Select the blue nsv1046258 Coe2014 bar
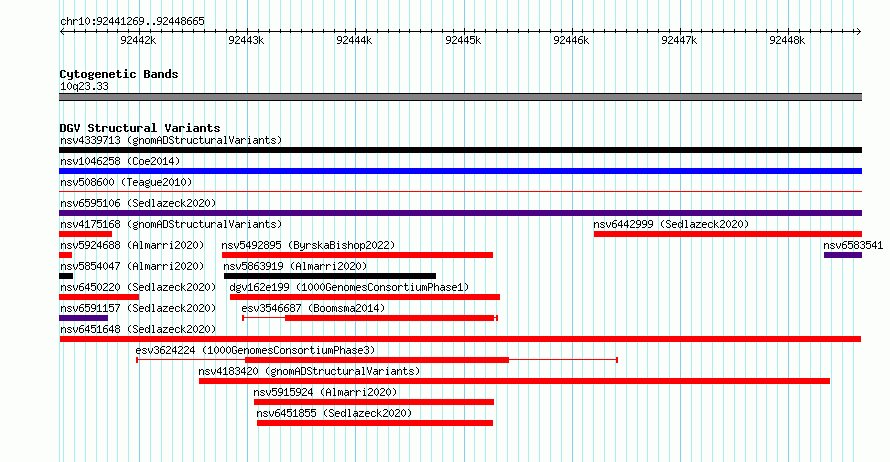The height and width of the screenshot is (462, 890). click(460, 171)
